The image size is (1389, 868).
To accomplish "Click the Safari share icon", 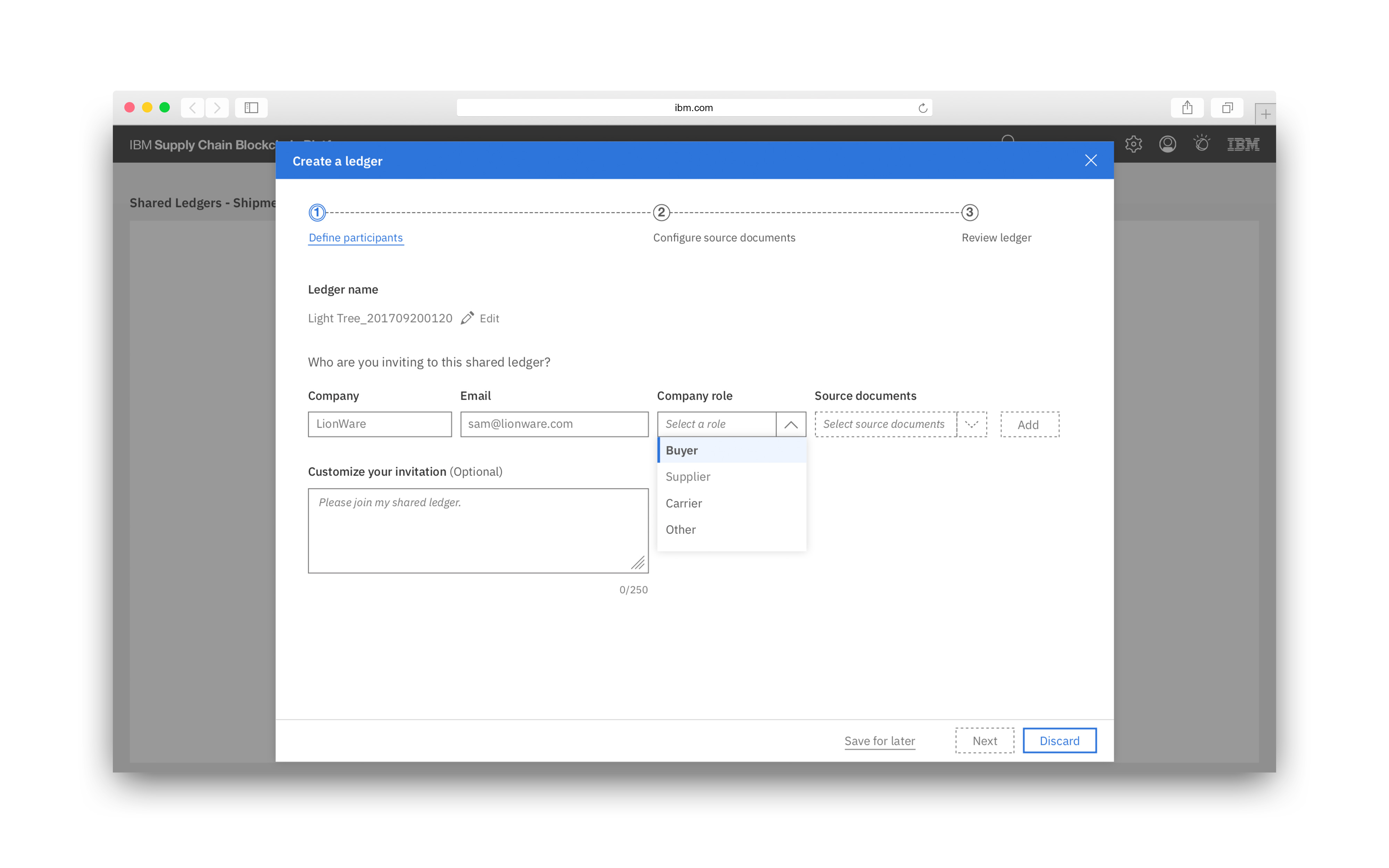I will [x=1187, y=108].
